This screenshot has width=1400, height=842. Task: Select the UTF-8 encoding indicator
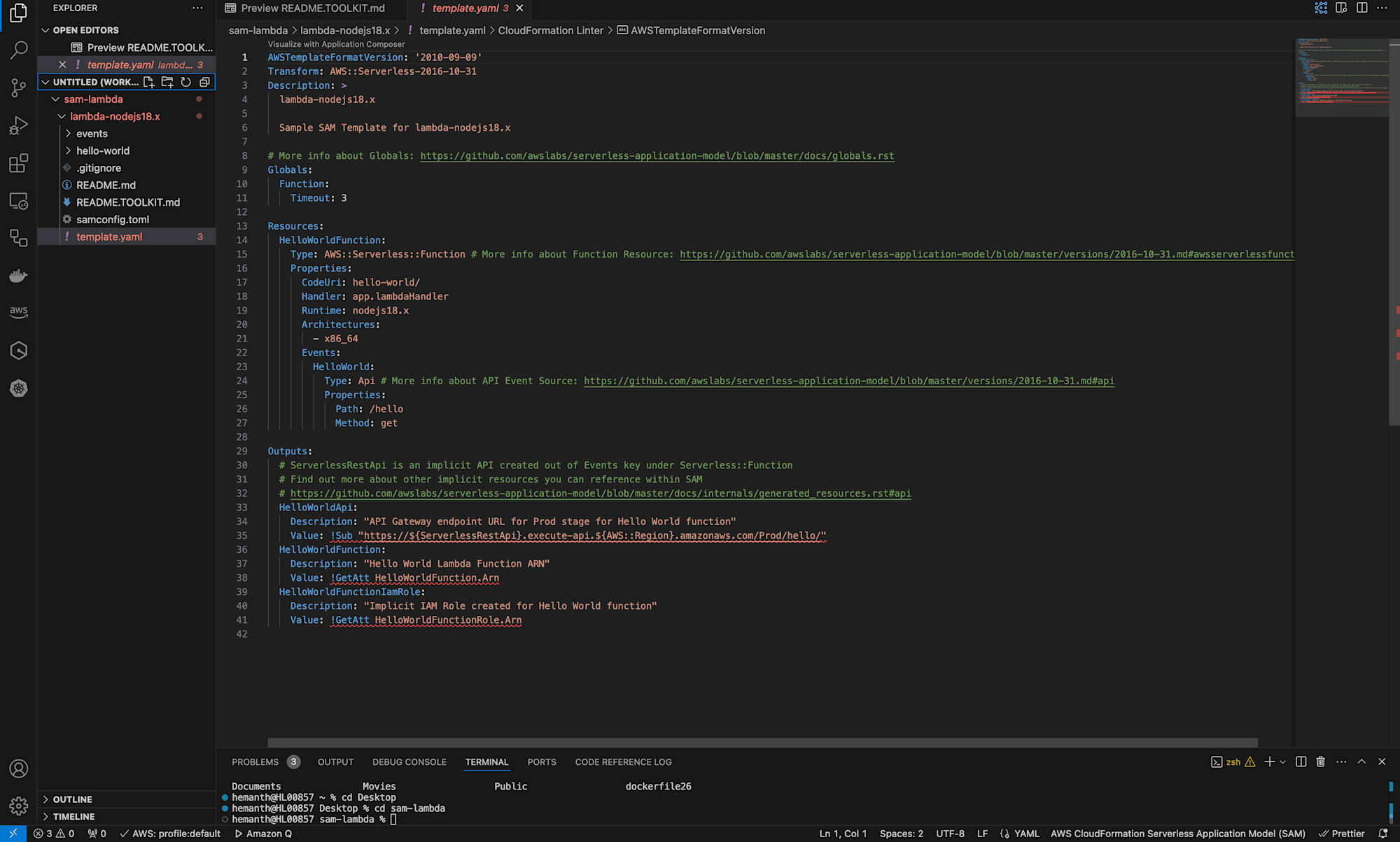click(950, 834)
